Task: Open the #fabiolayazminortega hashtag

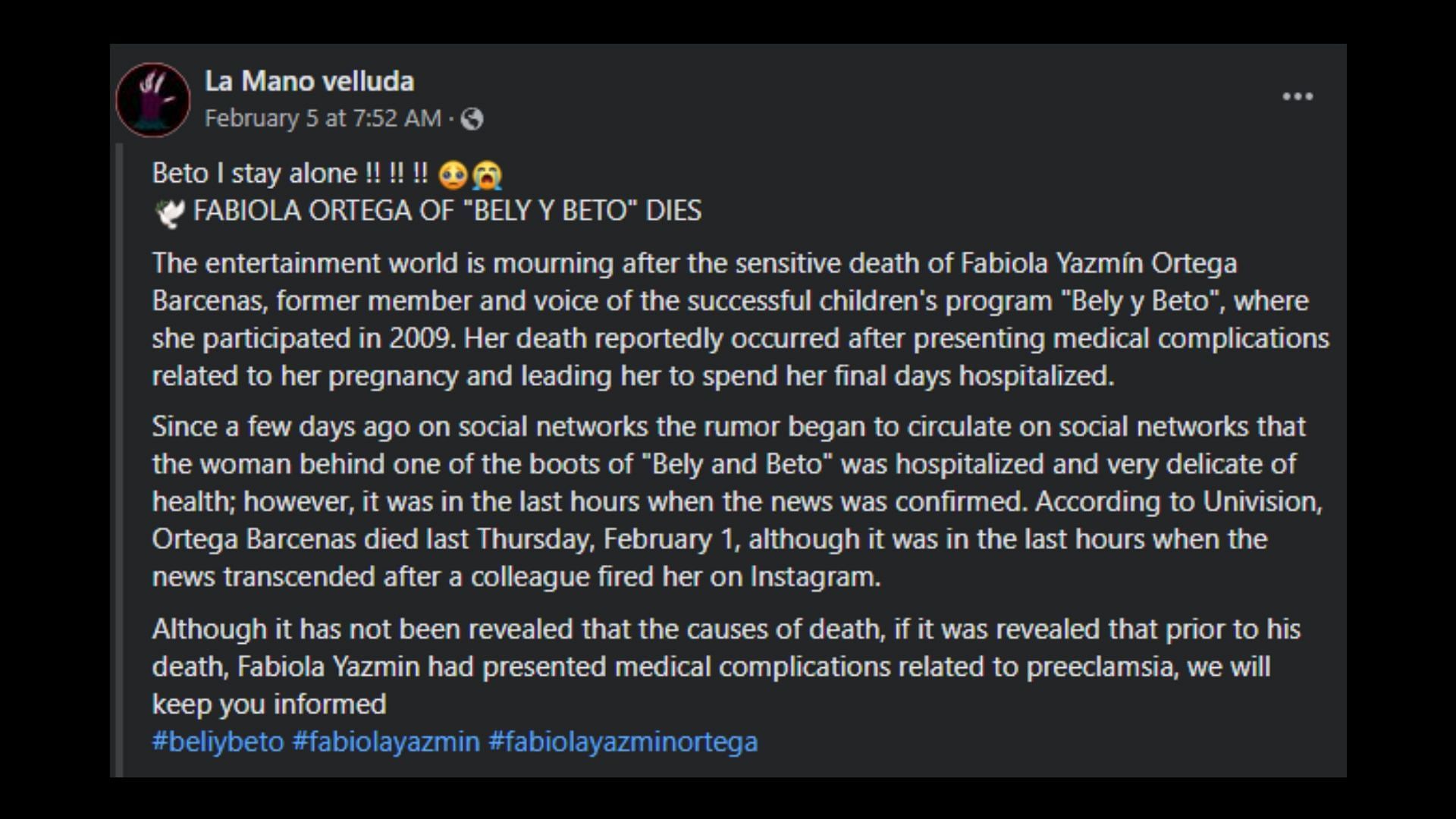Action: coord(623,741)
